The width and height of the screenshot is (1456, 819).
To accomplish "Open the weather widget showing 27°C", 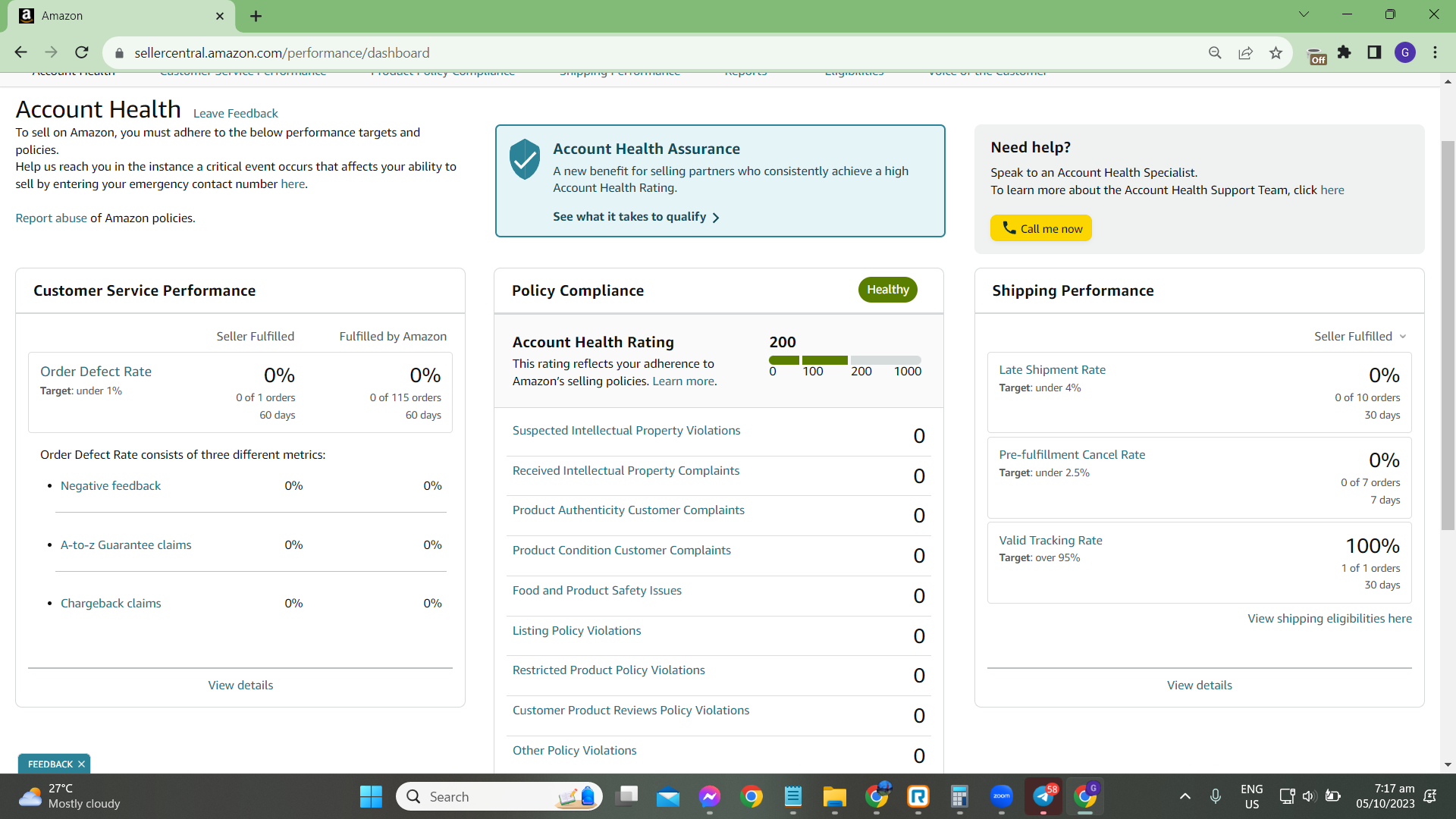I will click(70, 796).
